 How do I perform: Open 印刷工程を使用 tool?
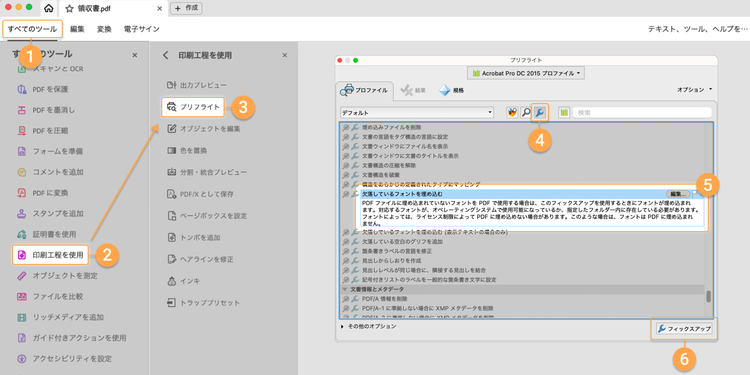click(x=51, y=255)
